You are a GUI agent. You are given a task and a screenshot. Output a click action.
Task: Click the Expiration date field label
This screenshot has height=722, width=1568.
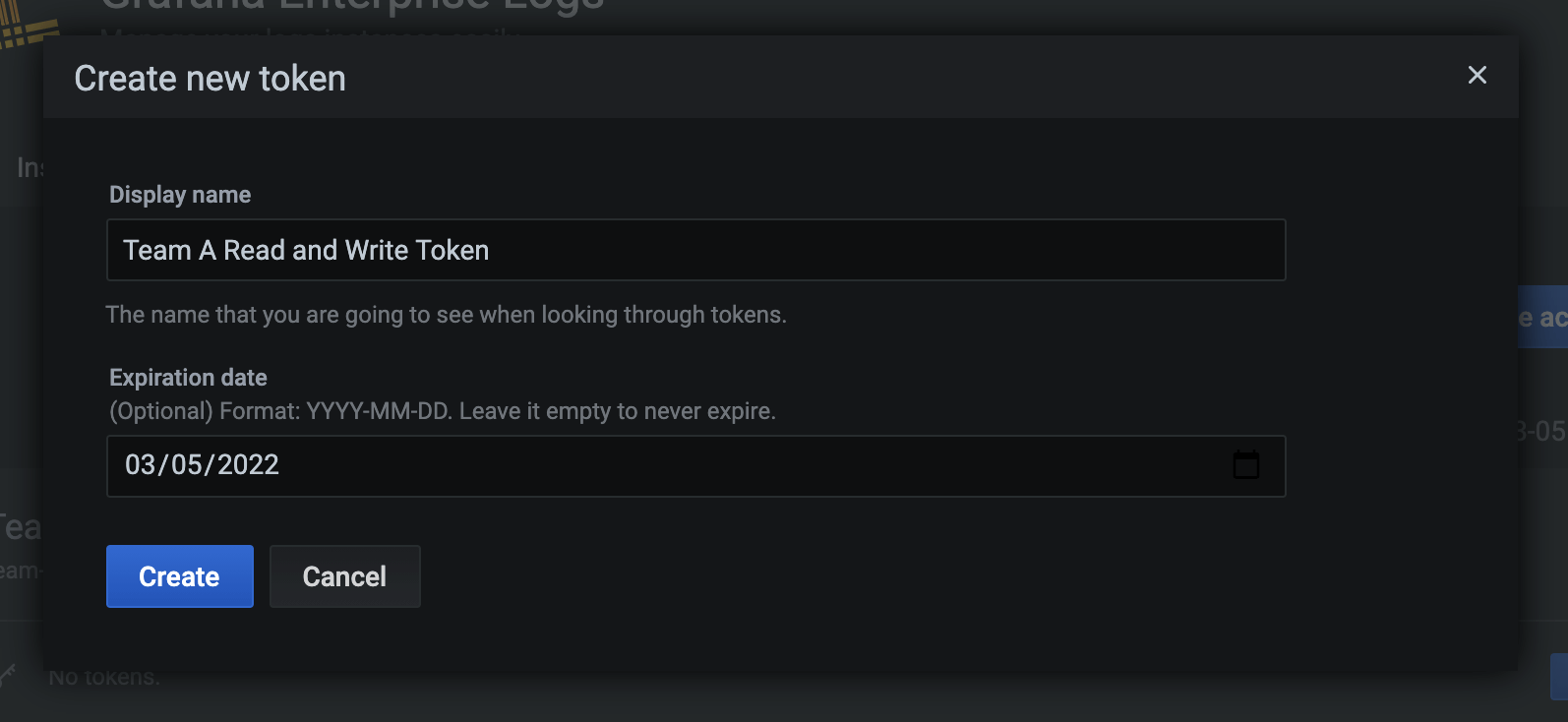188,378
